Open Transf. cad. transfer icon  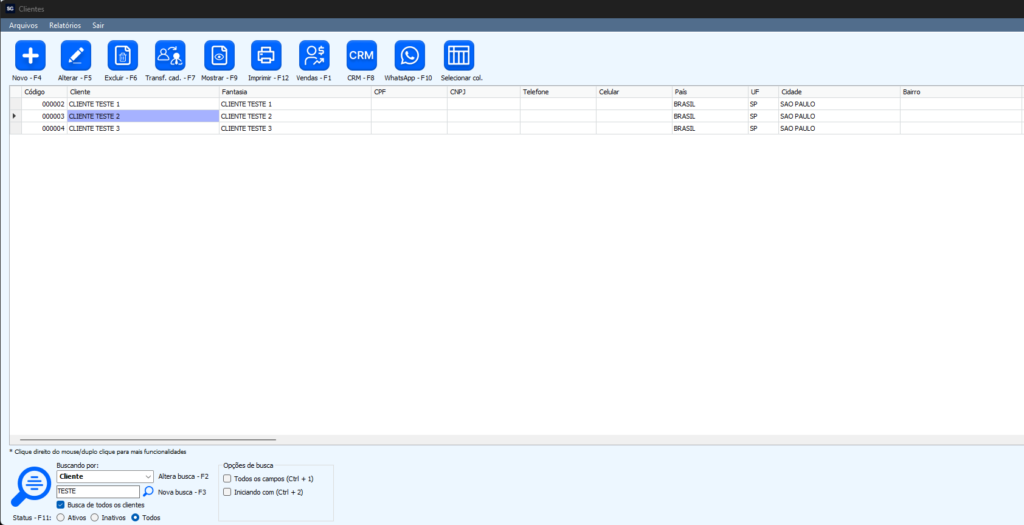pos(170,56)
